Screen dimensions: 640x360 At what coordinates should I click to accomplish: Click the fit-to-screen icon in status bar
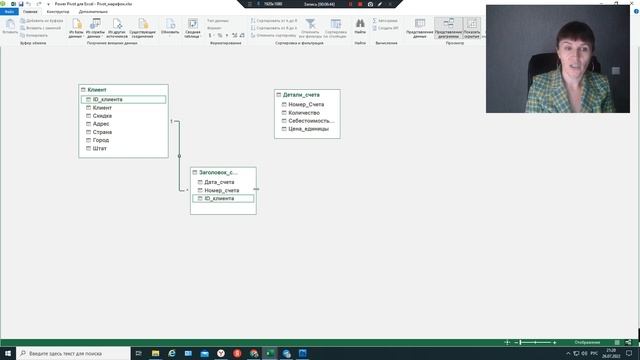(x=507, y=342)
